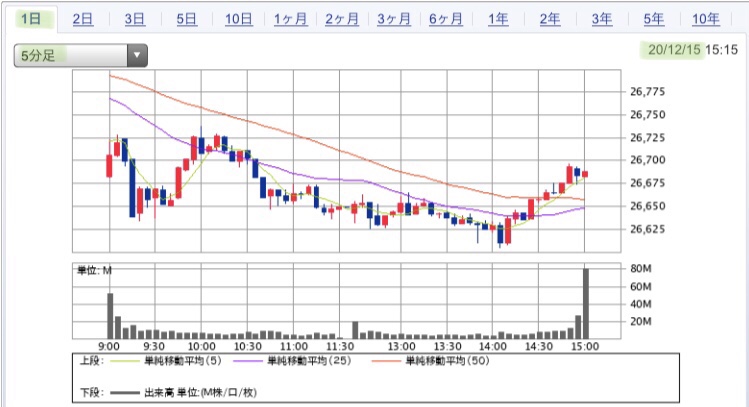Click the 11:30 time axis label
749x407 pixels.
point(340,347)
